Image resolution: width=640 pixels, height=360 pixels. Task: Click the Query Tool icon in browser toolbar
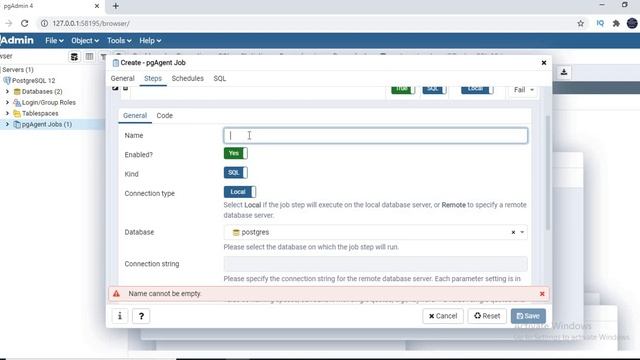coord(74,57)
